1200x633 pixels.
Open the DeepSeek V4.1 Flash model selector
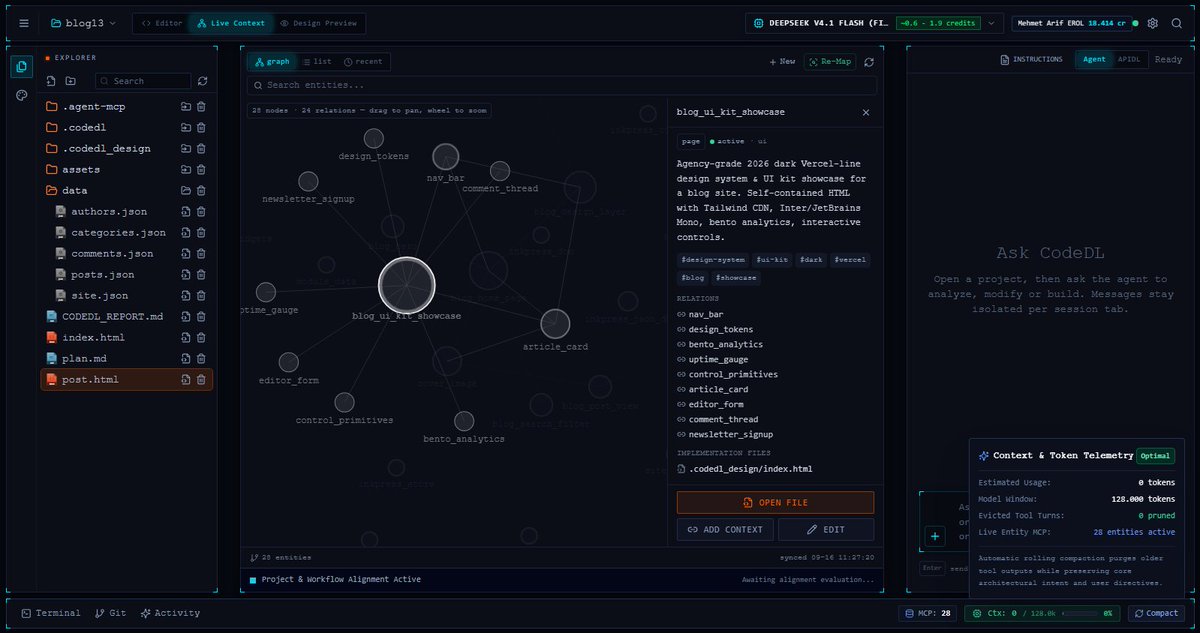point(875,23)
